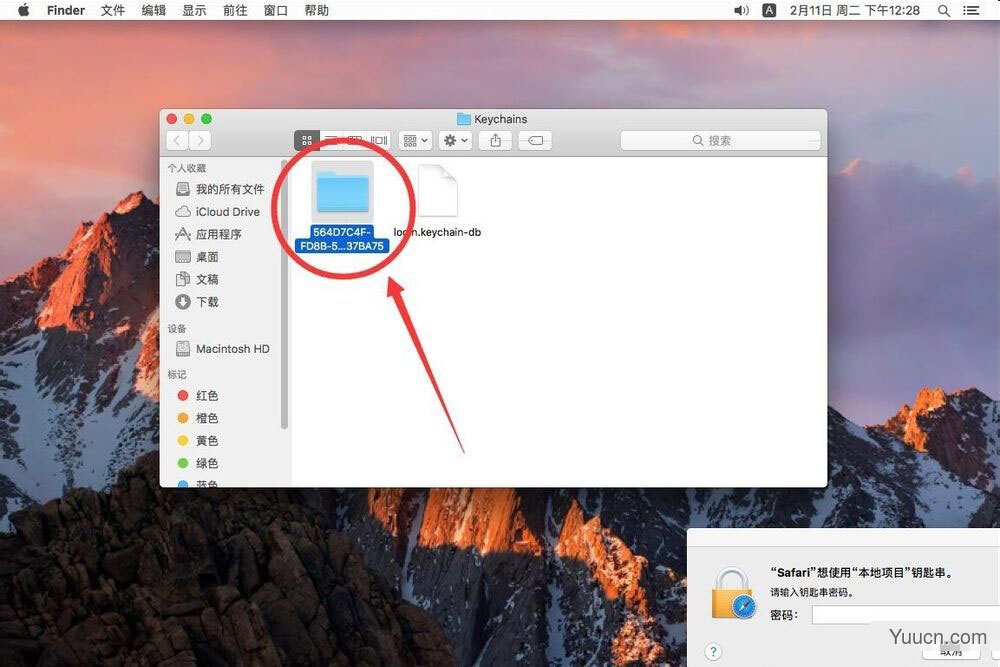Click the sidebar scrollbar in Finder
Screen dimensions: 1000x667
click(x=284, y=293)
